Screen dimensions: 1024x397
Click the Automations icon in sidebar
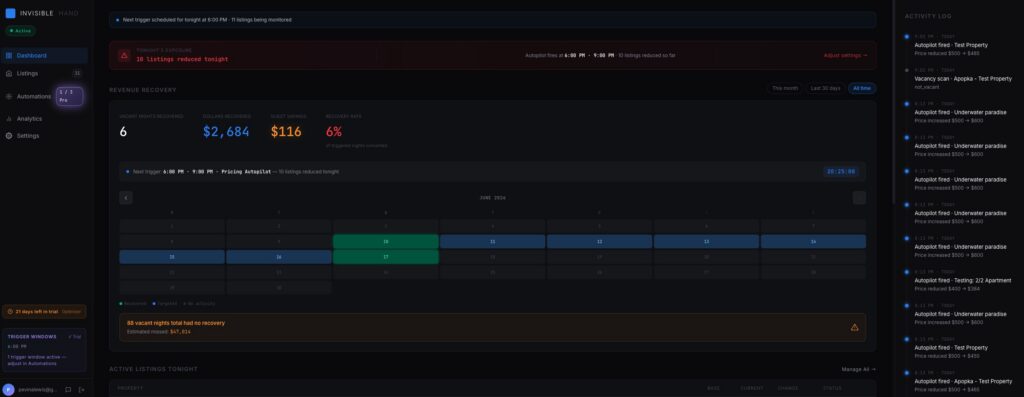pos(9,96)
